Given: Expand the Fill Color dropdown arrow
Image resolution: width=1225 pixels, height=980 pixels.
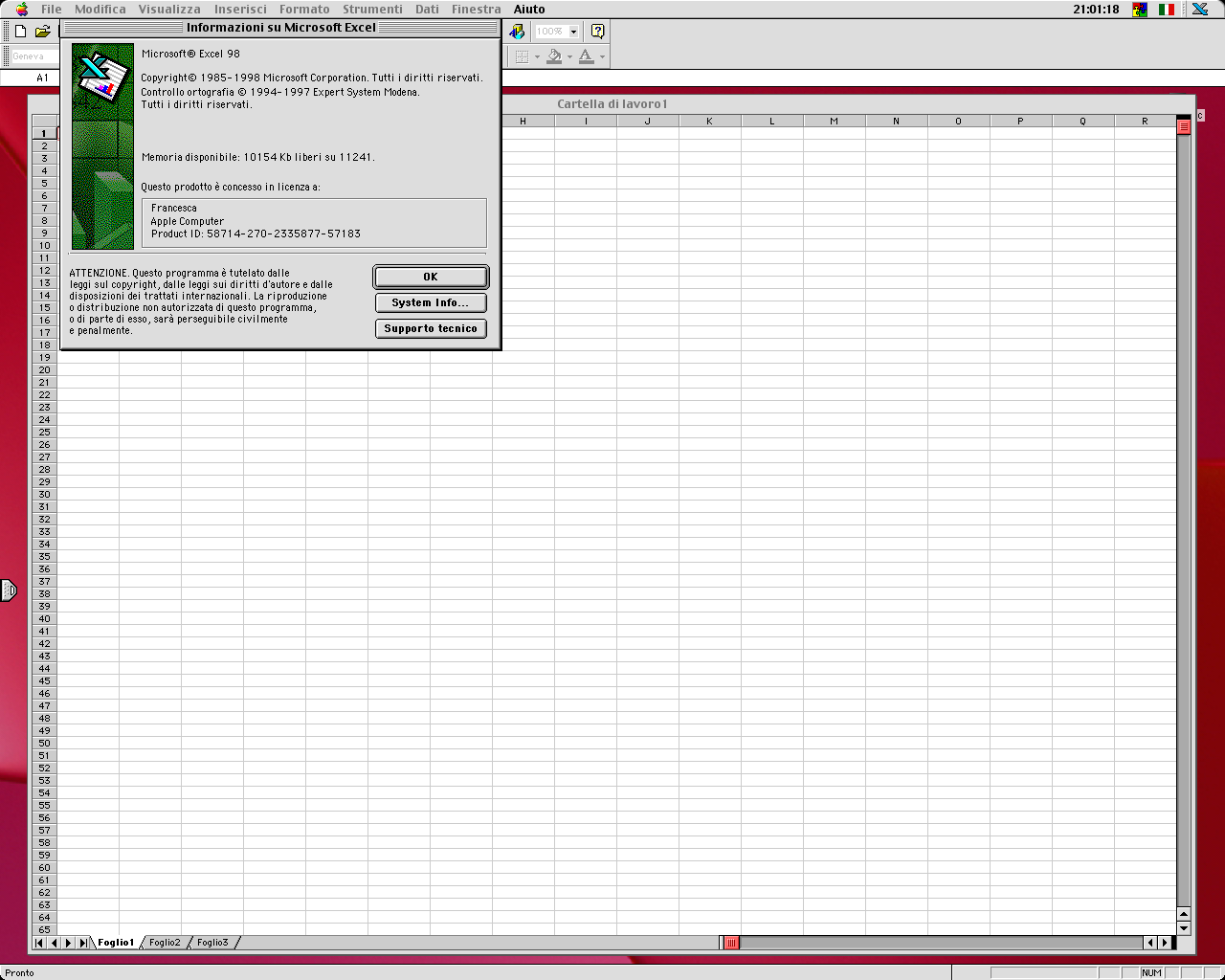Looking at the screenshot, I should tap(569, 56).
